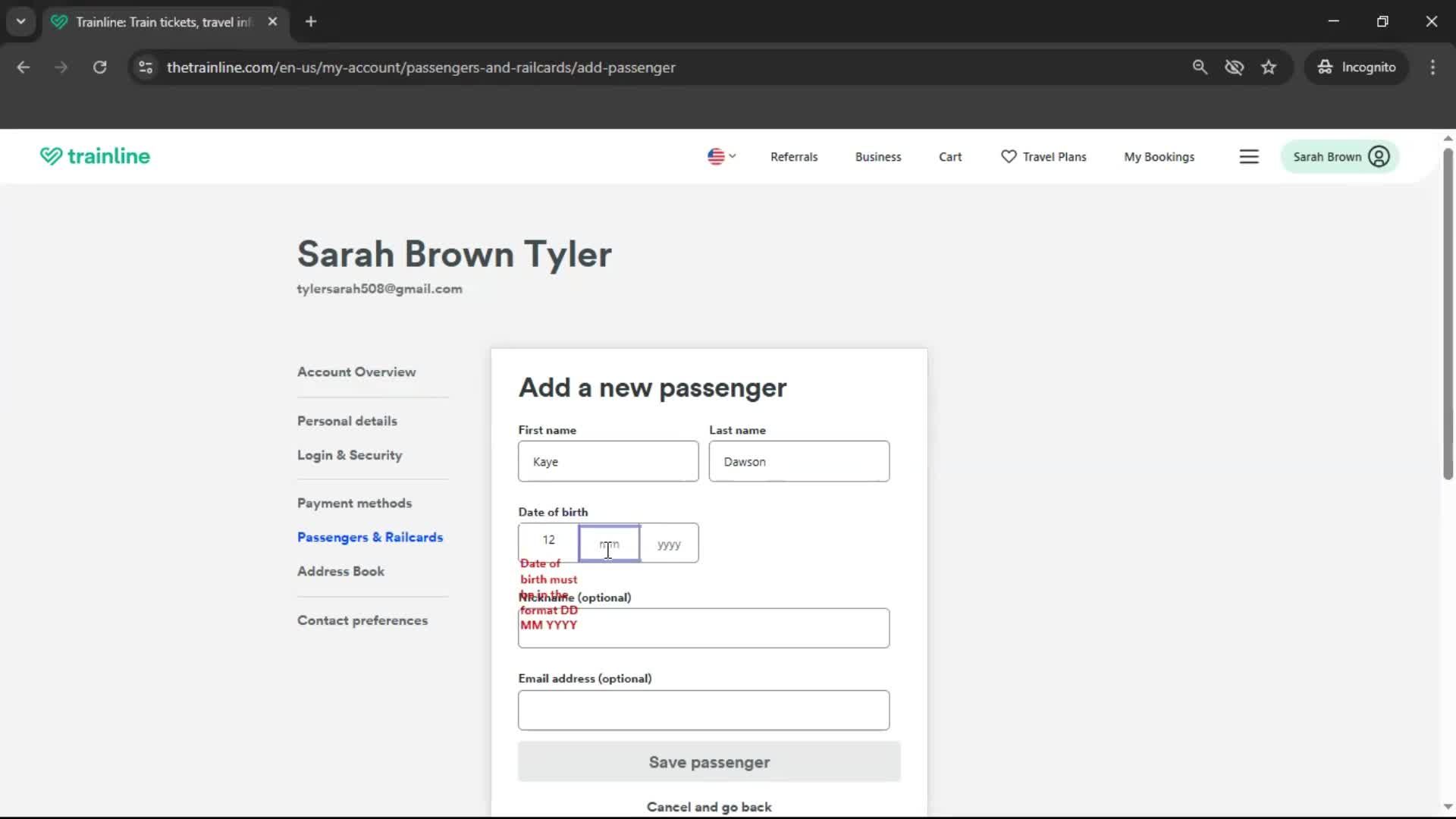
Task: Open the US flag language dropdown
Action: [720, 156]
